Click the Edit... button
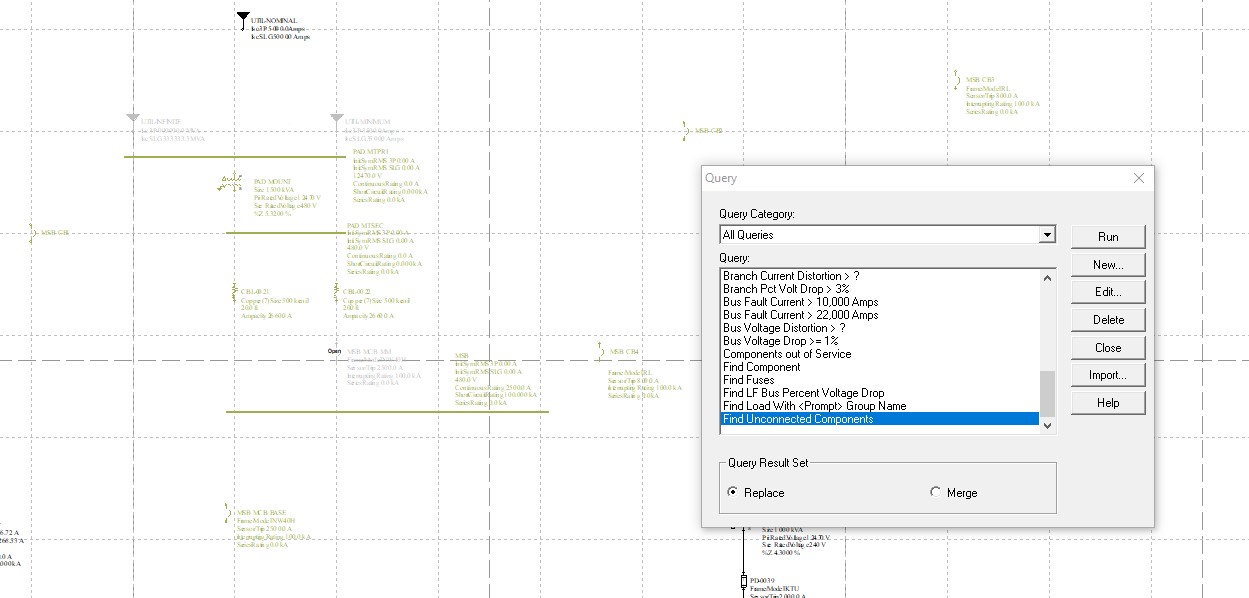Screen dimensions: 1249x598 coord(1107,292)
